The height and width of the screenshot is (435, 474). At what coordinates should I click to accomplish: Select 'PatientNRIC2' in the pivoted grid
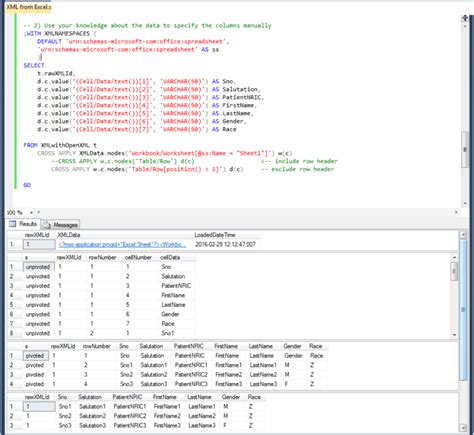tap(191, 375)
